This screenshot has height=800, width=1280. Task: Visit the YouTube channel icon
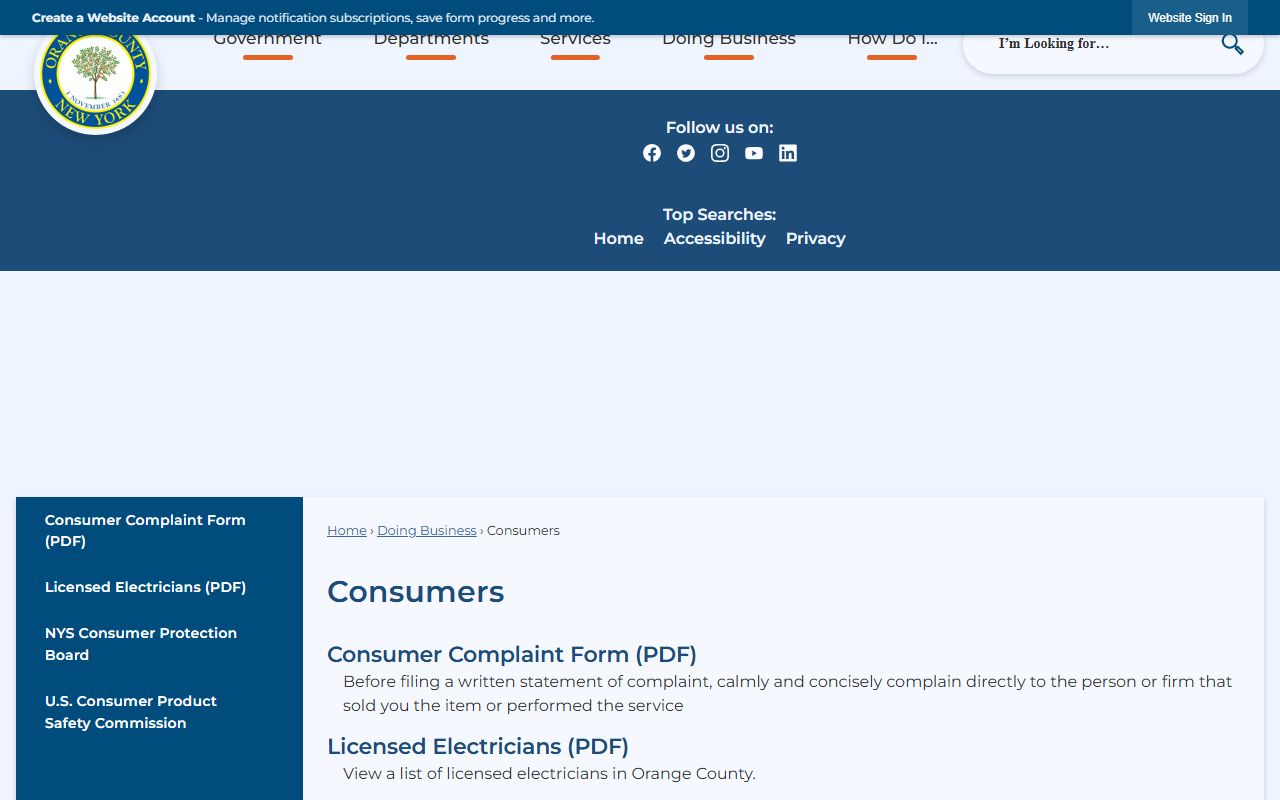click(754, 153)
